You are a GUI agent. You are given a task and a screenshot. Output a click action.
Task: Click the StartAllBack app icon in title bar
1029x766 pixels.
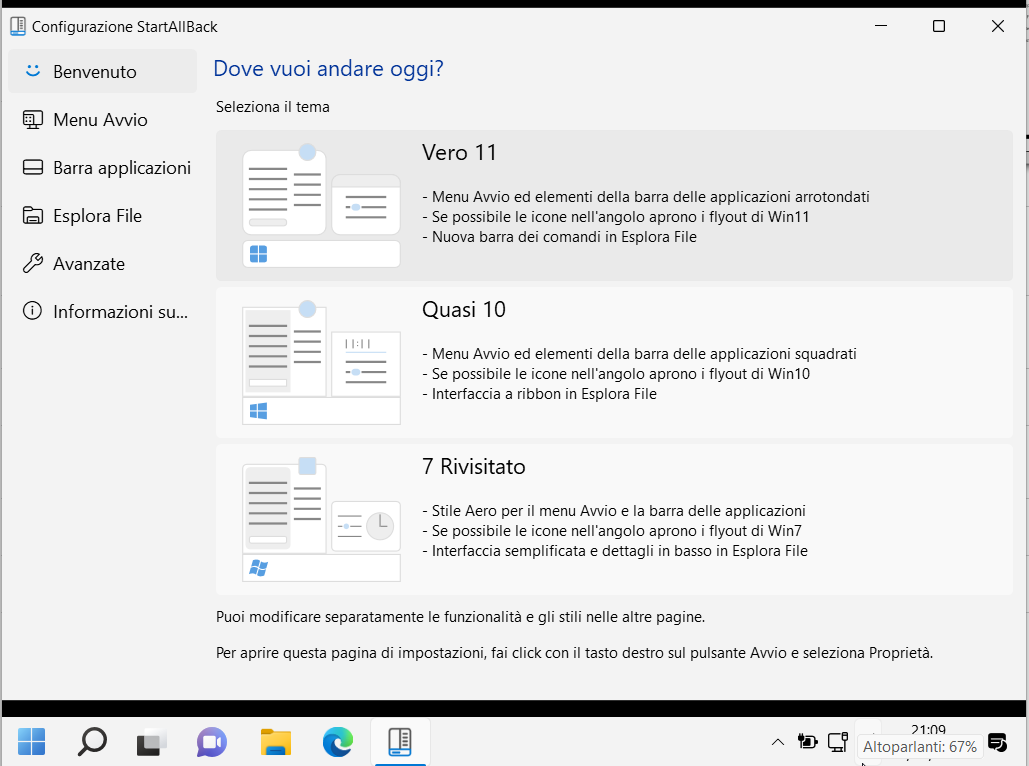(18, 26)
